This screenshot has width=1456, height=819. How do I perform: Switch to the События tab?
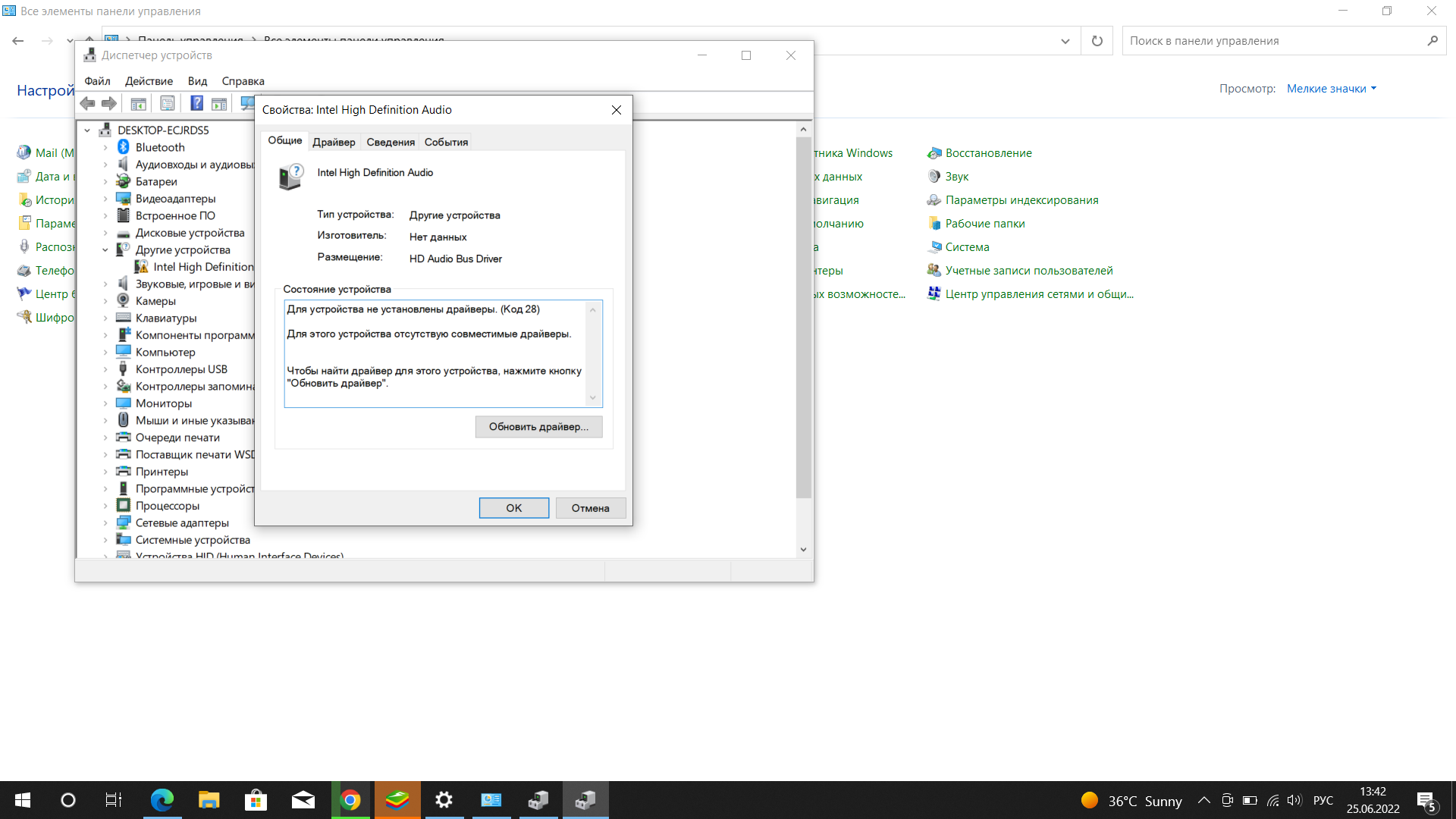pos(445,142)
